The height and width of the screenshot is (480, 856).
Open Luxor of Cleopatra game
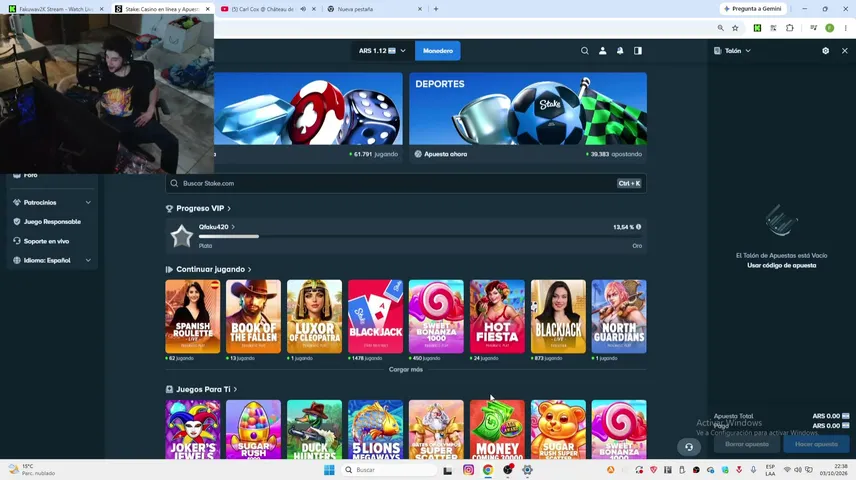coord(314,317)
